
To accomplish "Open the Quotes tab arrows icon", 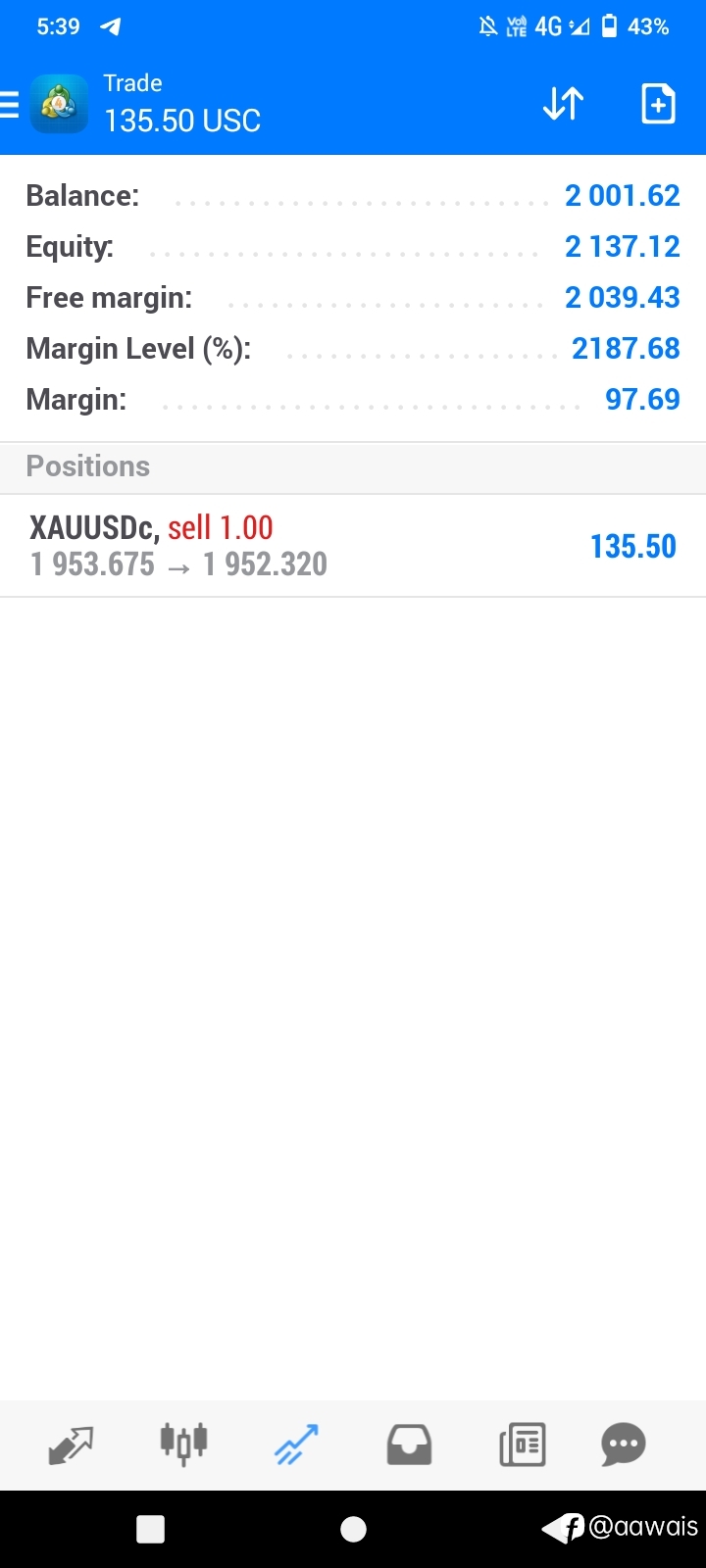I will click(x=71, y=1445).
